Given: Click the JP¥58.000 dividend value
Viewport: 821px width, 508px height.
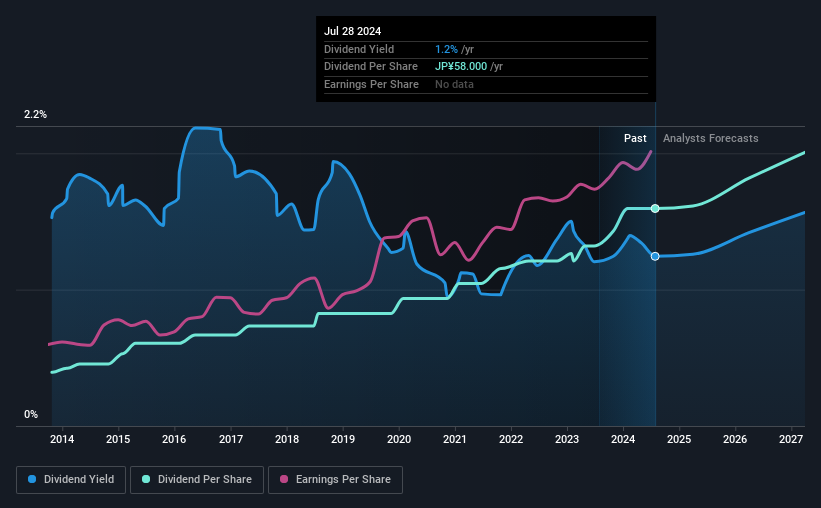Looking at the screenshot, I should pos(461,67).
